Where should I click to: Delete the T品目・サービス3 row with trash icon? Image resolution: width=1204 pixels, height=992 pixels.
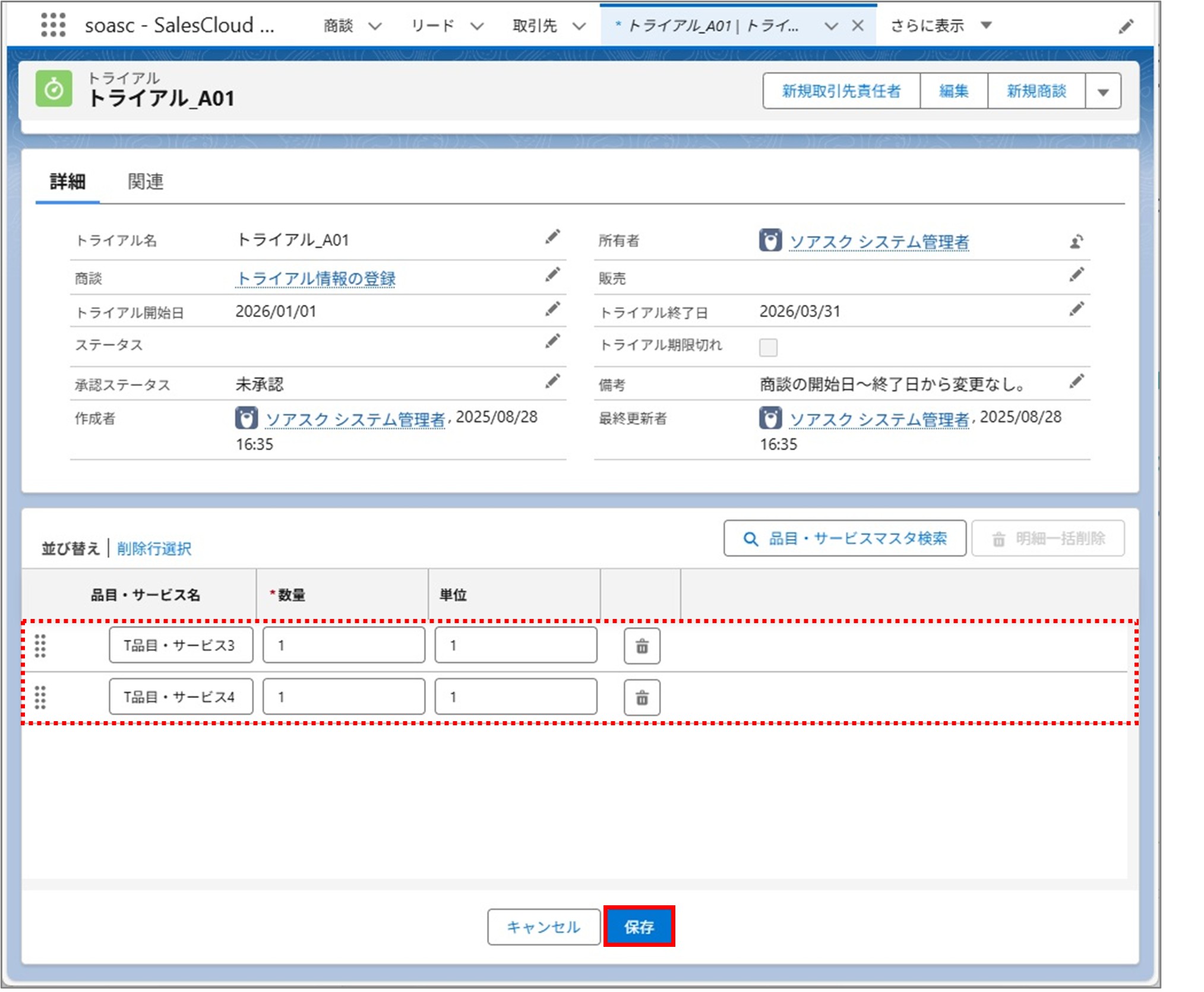(x=641, y=646)
